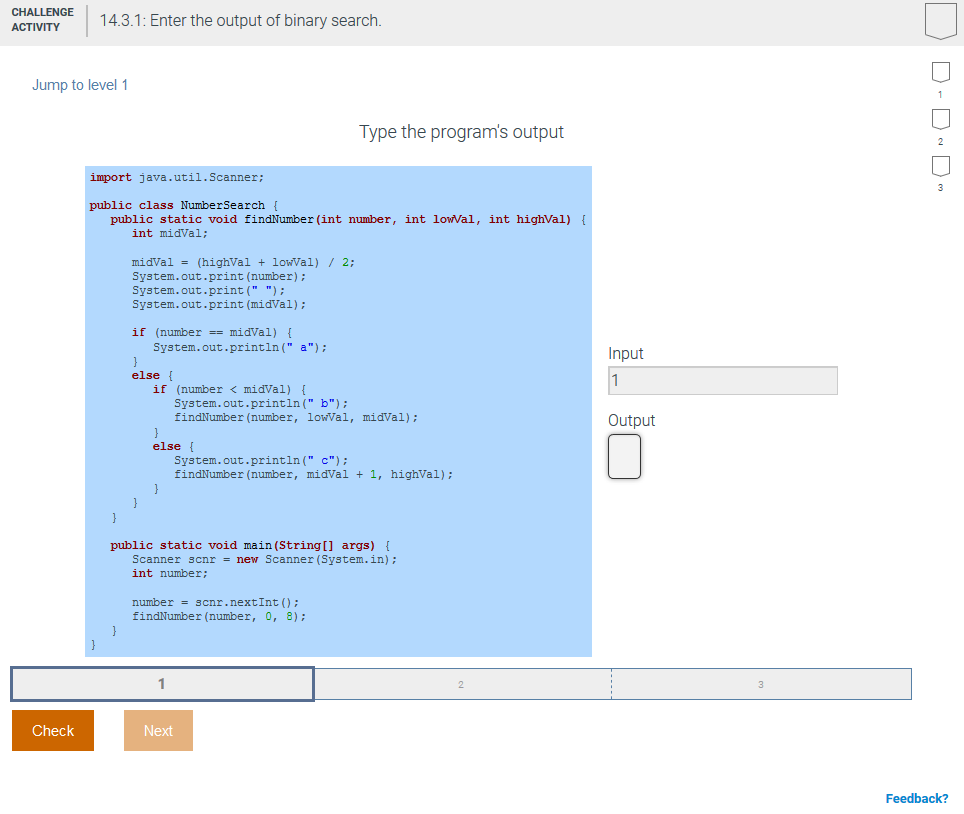Click the Output answer entry box
Viewport: 964px width, 814px height.
[623, 456]
